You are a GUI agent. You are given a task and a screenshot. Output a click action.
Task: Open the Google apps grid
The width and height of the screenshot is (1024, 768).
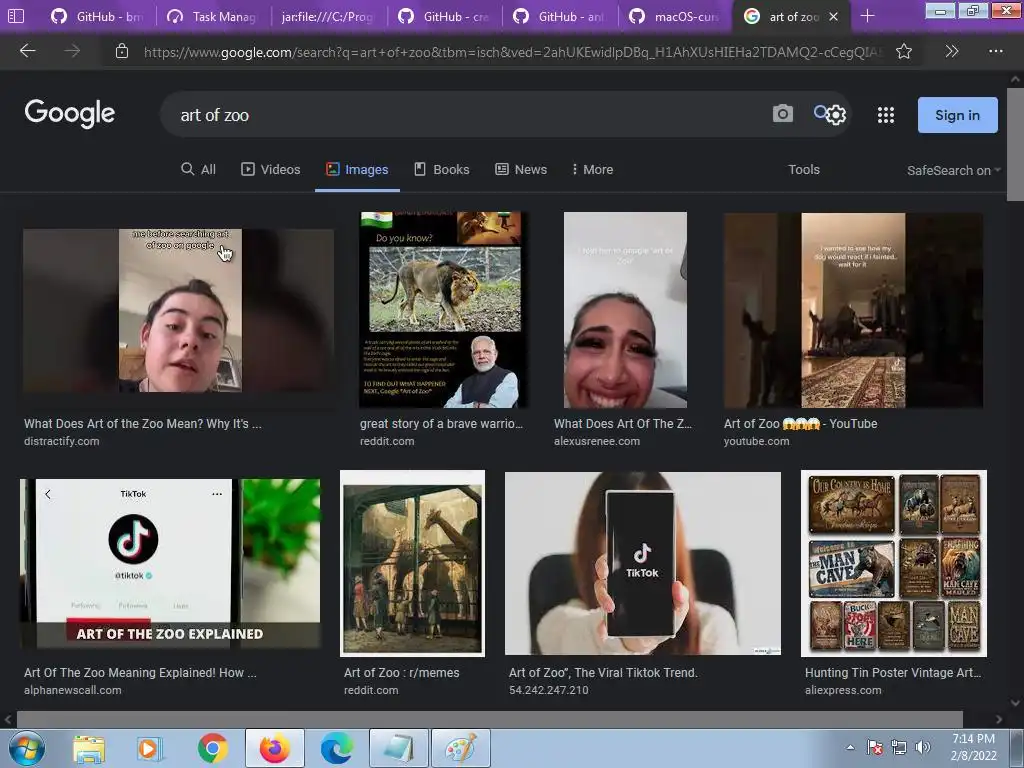tap(886, 116)
